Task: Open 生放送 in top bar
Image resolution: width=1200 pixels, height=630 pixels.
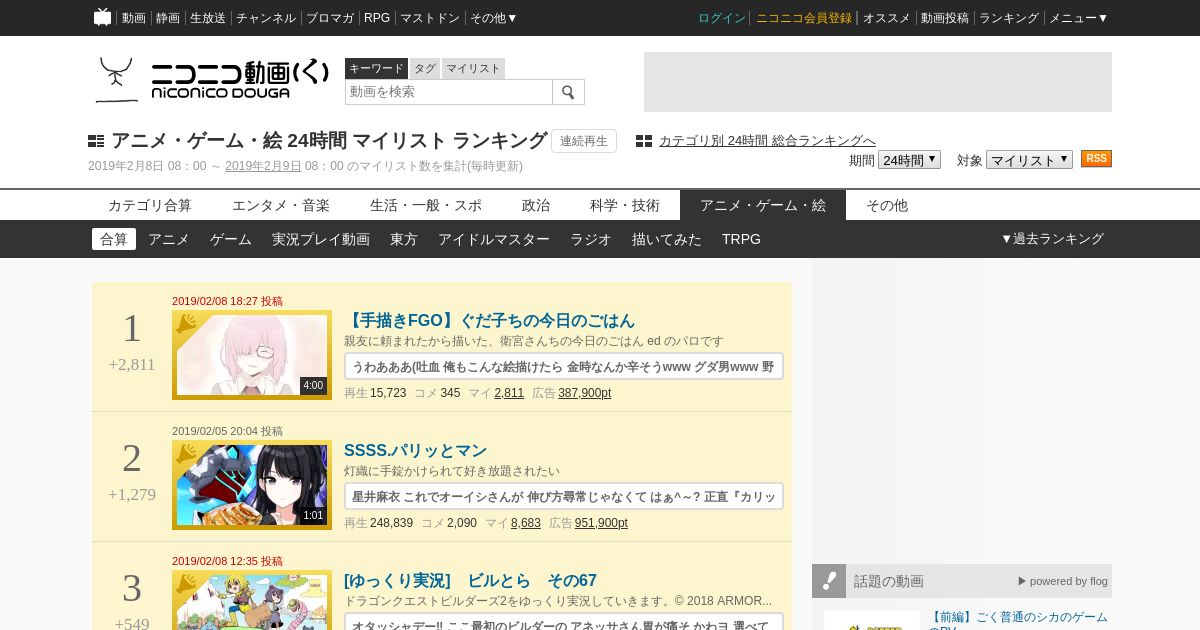Action: tap(208, 18)
